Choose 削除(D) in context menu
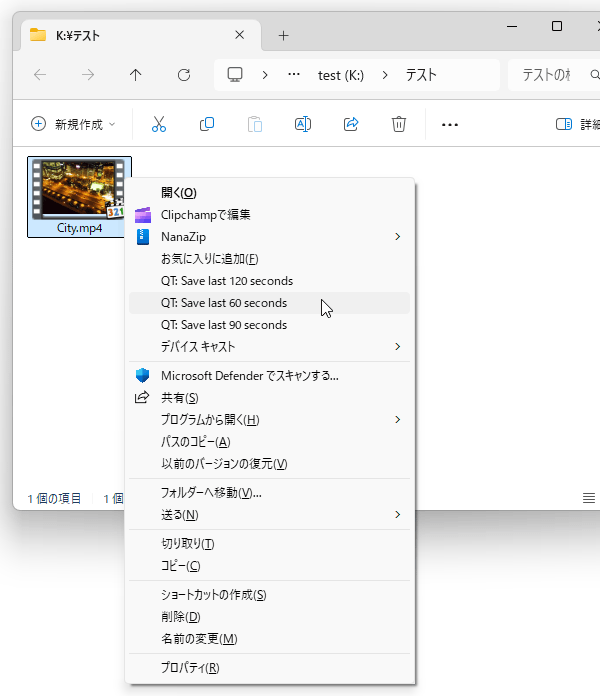This screenshot has height=696, width=600. pyautogui.click(x=269, y=617)
